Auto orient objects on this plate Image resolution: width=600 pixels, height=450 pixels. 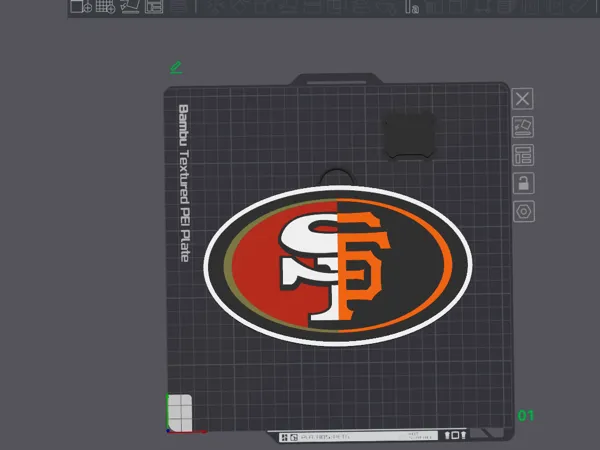pos(523,127)
